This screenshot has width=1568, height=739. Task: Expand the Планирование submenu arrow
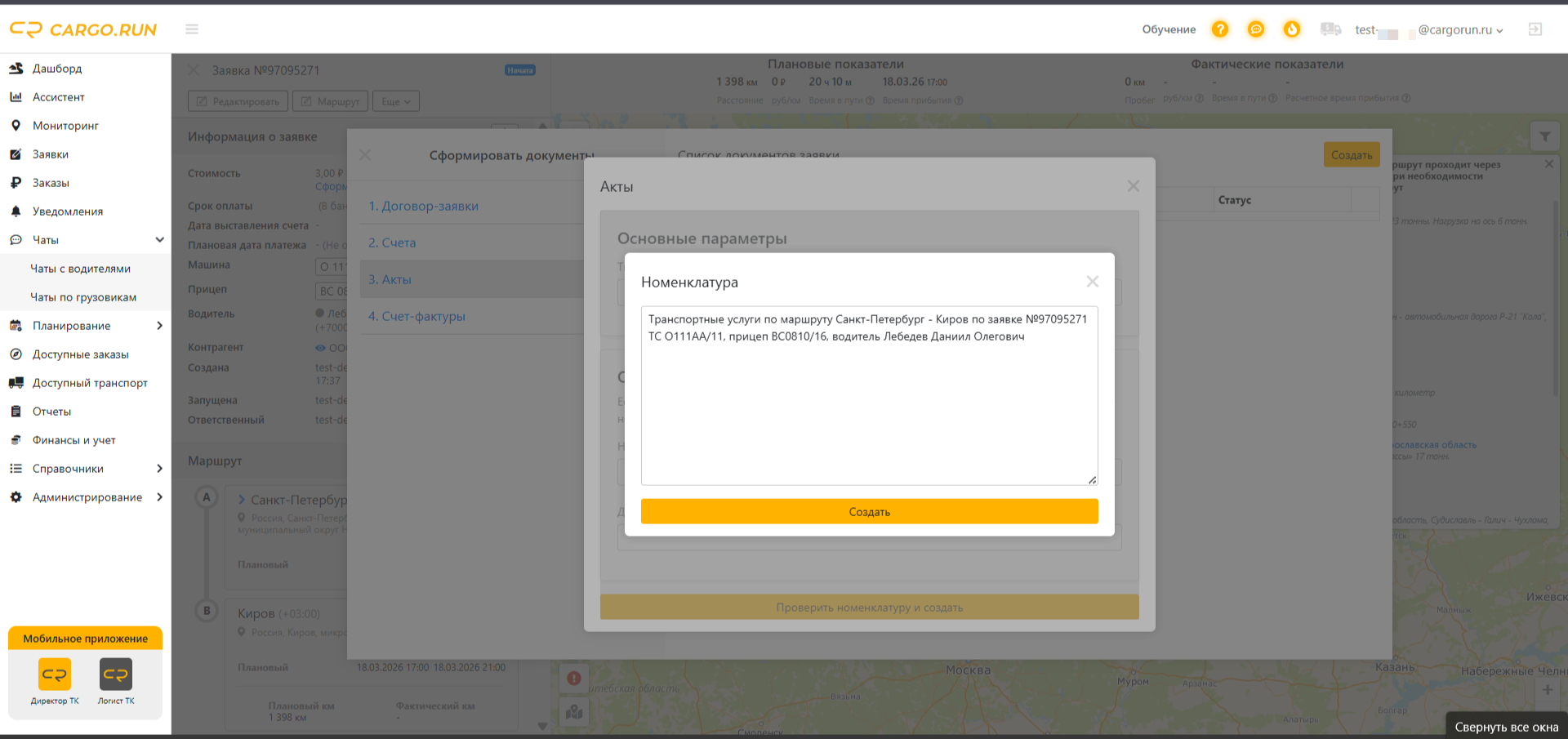coord(159,326)
